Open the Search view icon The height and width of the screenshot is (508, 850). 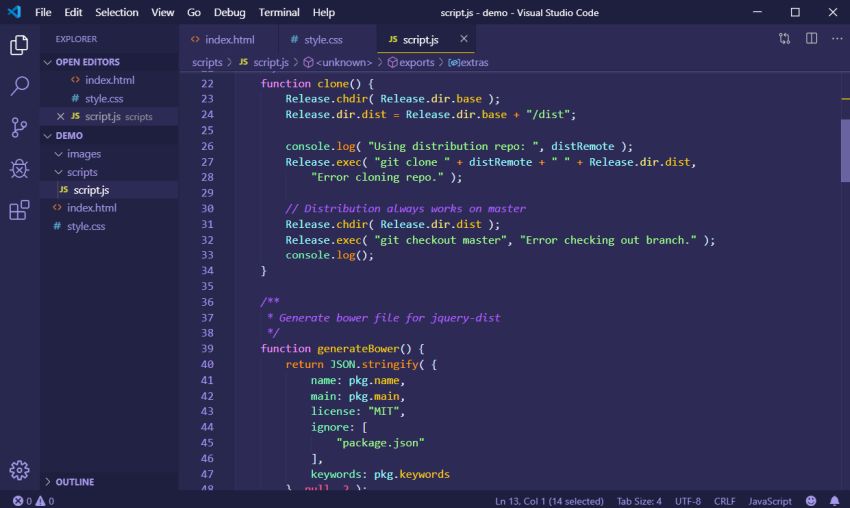pyautogui.click(x=19, y=86)
